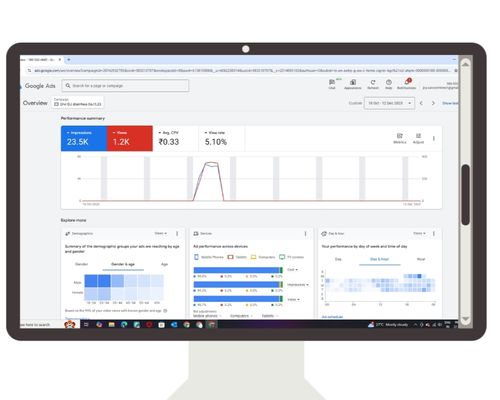Image resolution: width=500 pixels, height=400 pixels.
Task: Toggle Mobile Phones legend checkbox
Action: click(x=197, y=257)
